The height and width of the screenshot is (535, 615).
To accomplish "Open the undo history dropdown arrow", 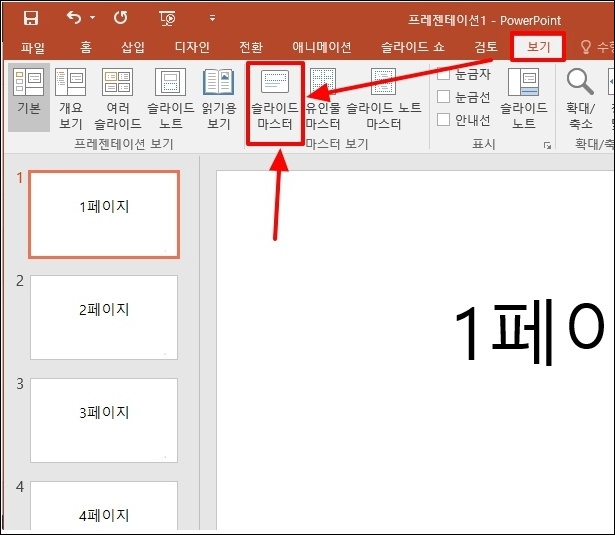I will point(93,18).
